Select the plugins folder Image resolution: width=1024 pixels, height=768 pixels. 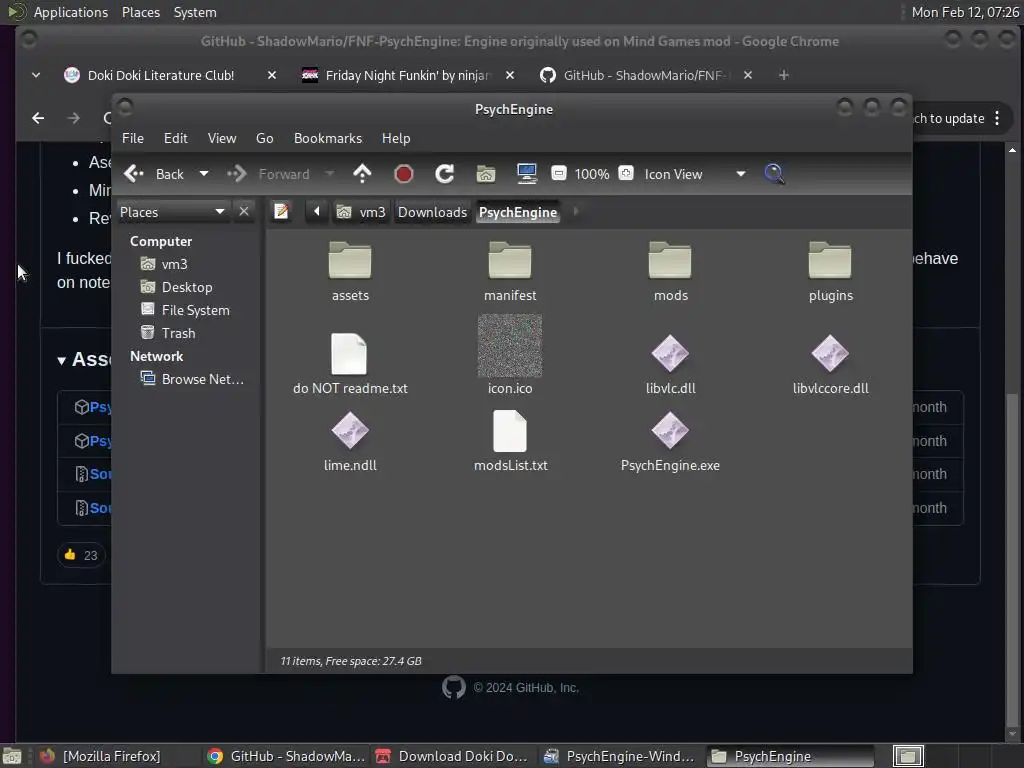[x=830, y=271]
